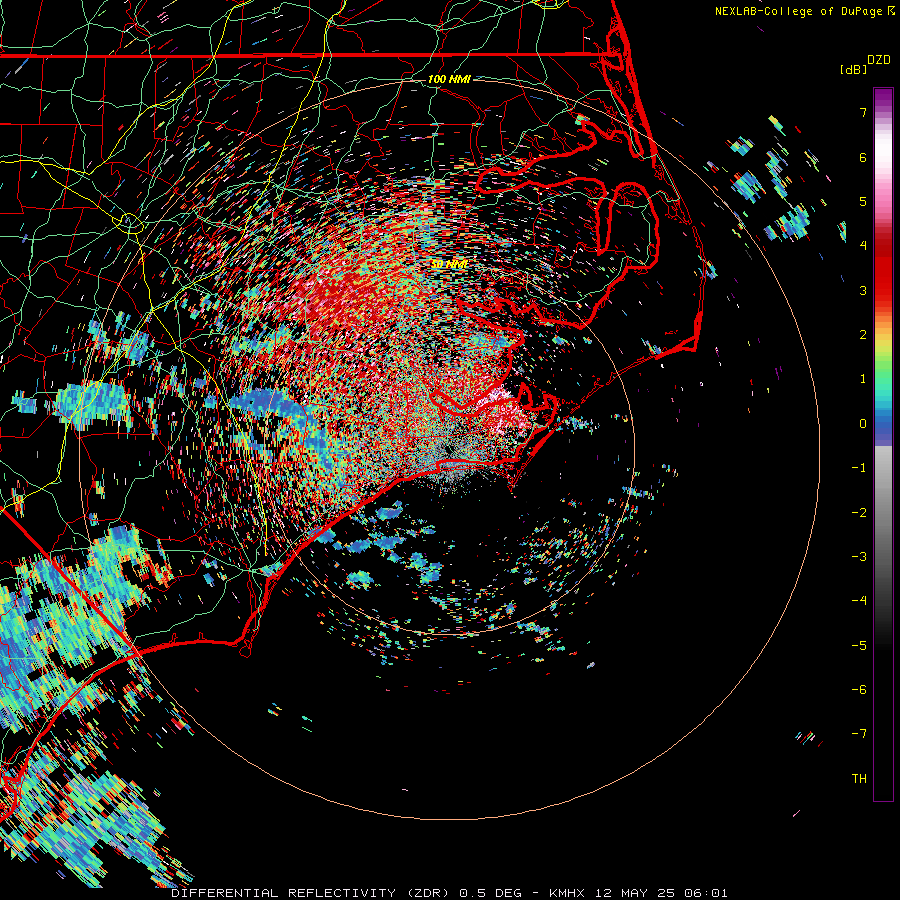
Task: Click the -7 value on color scale
Action: pos(859,734)
